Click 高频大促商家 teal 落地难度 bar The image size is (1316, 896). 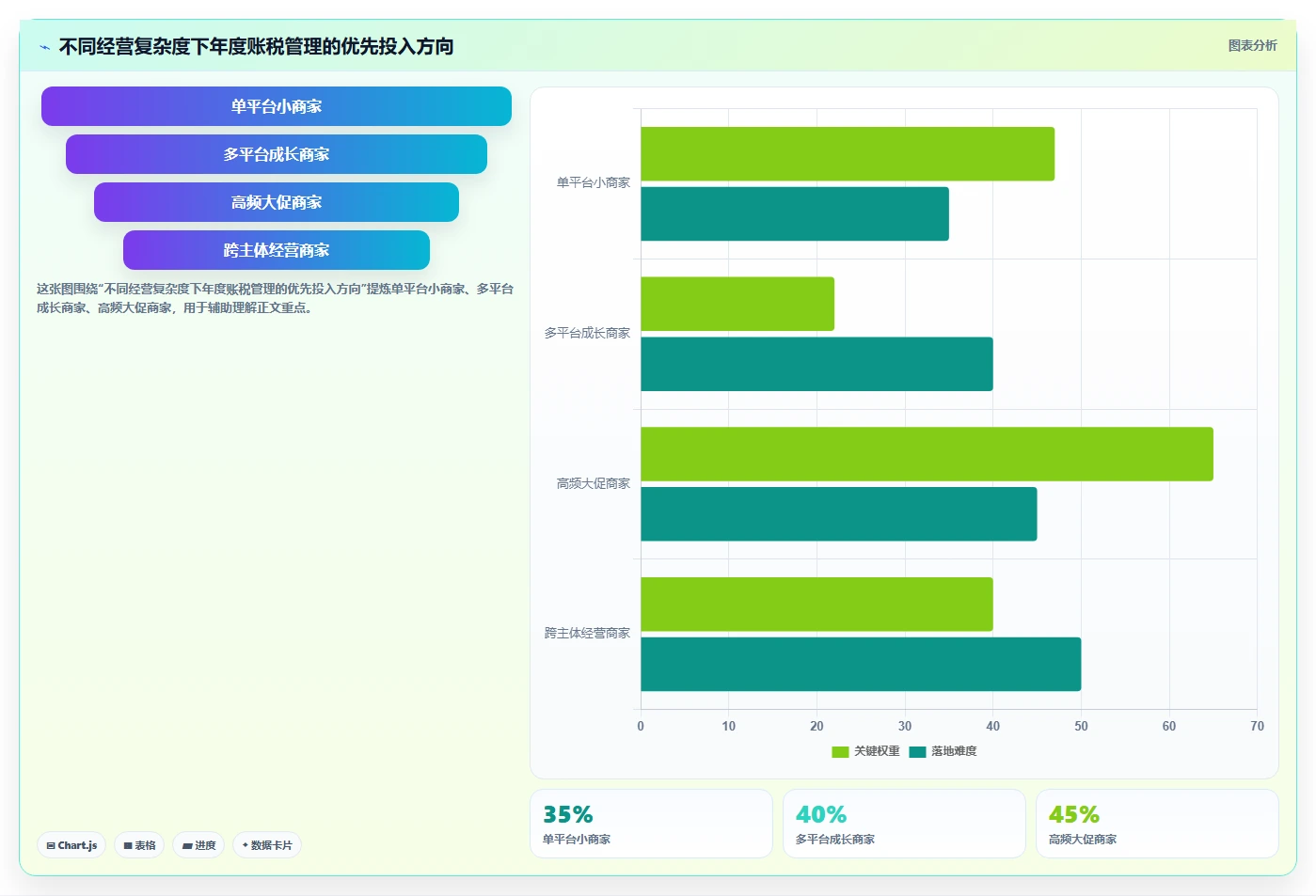pos(839,514)
